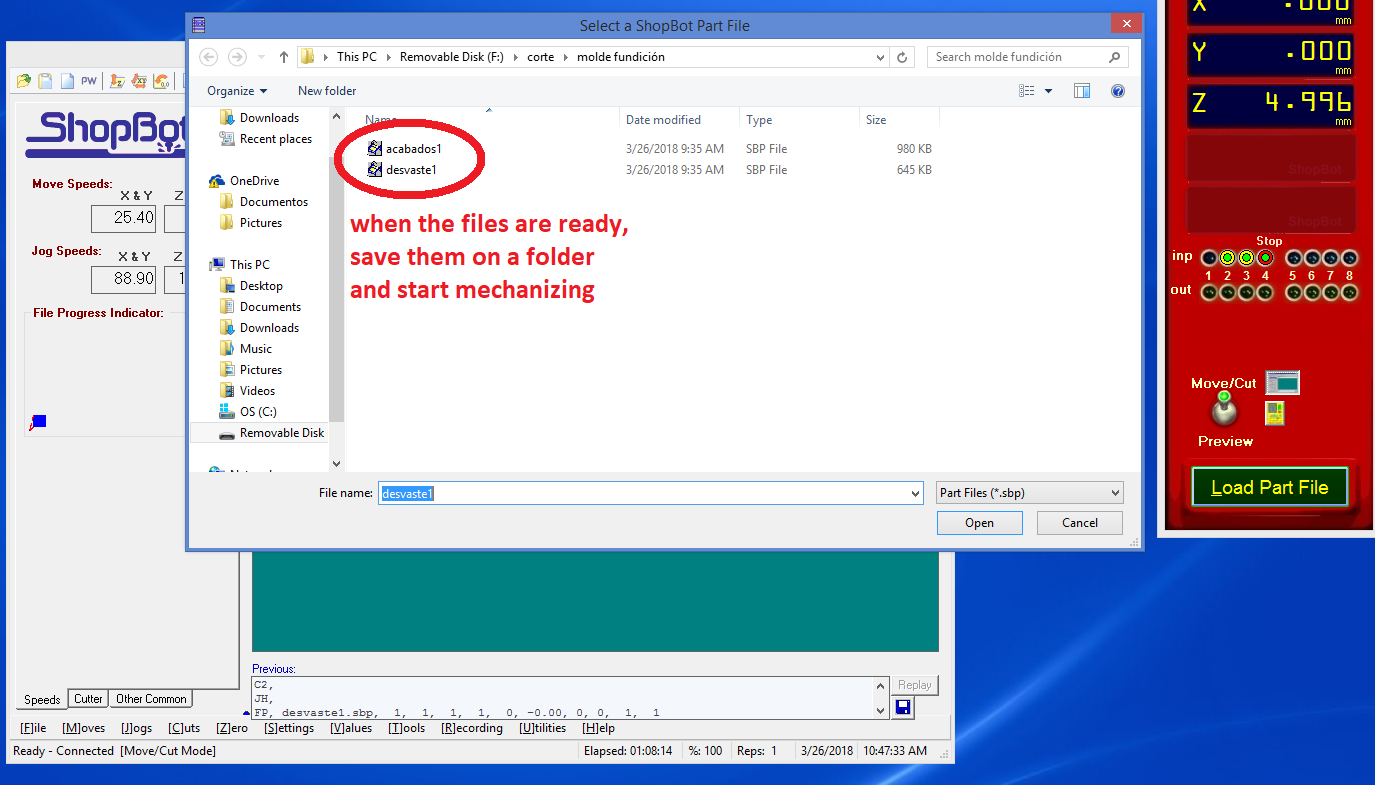This screenshot has width=1375, height=785.
Task: Click the blue save icon below Replay
Action: click(903, 708)
